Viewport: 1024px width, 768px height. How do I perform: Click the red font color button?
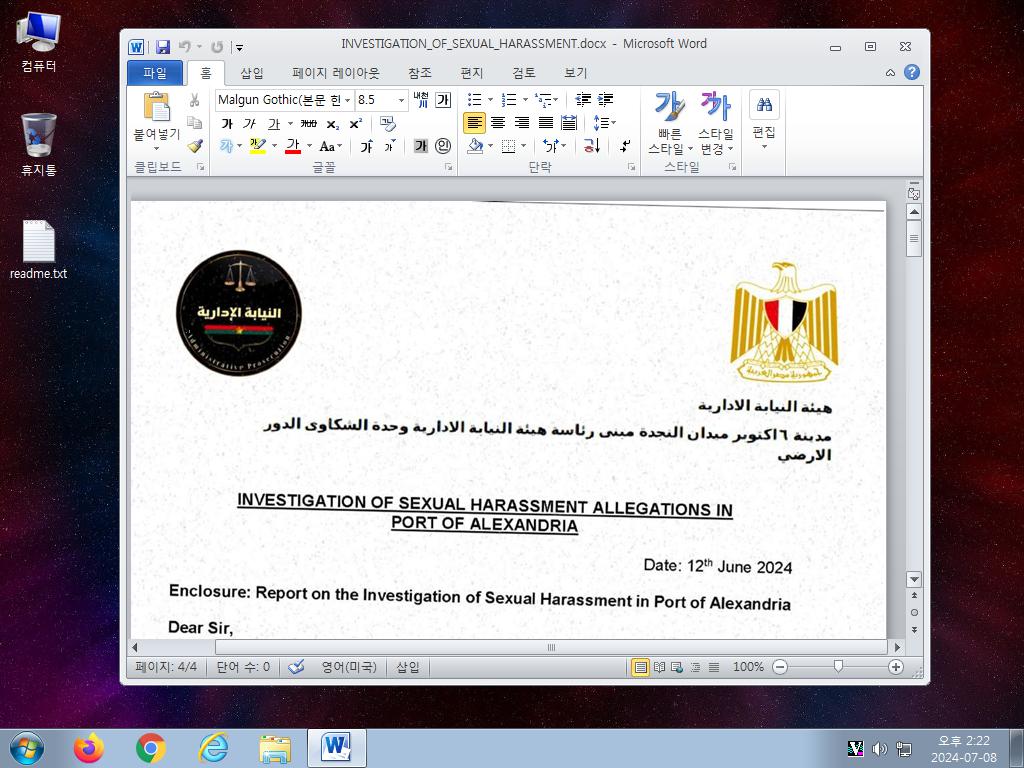(x=293, y=146)
